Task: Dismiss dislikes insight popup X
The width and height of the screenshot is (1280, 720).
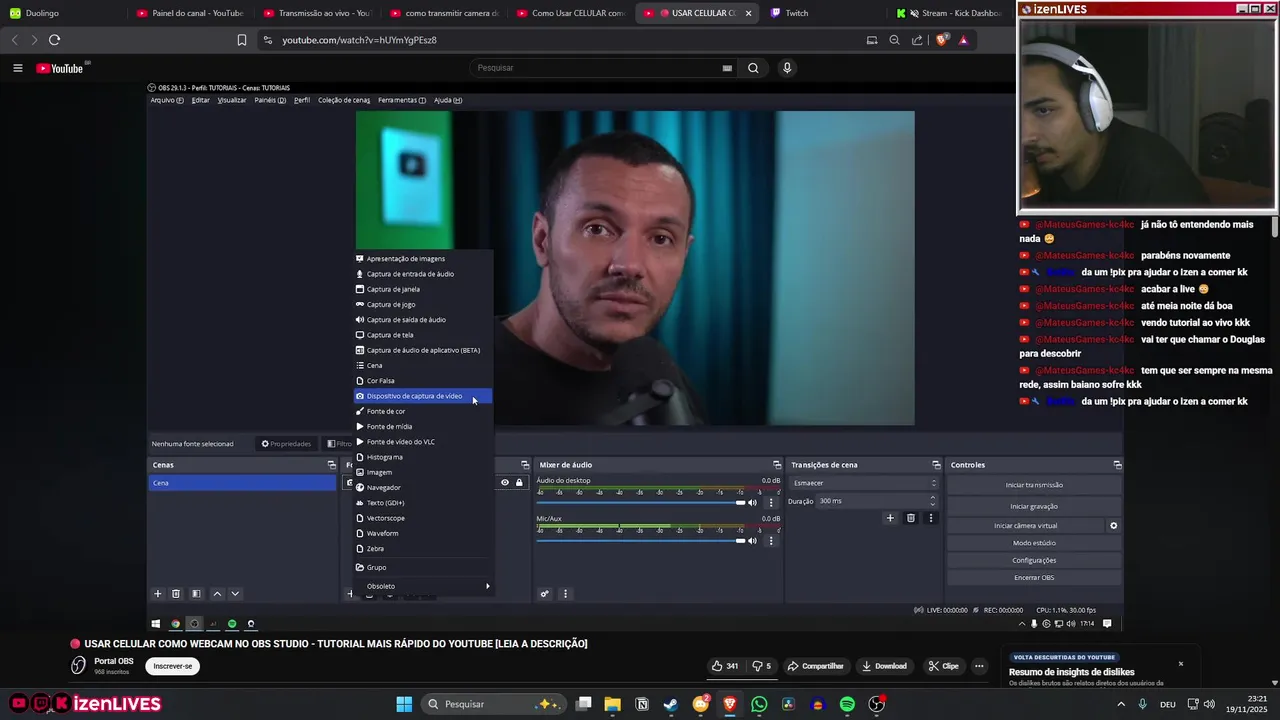Action: point(1180,664)
